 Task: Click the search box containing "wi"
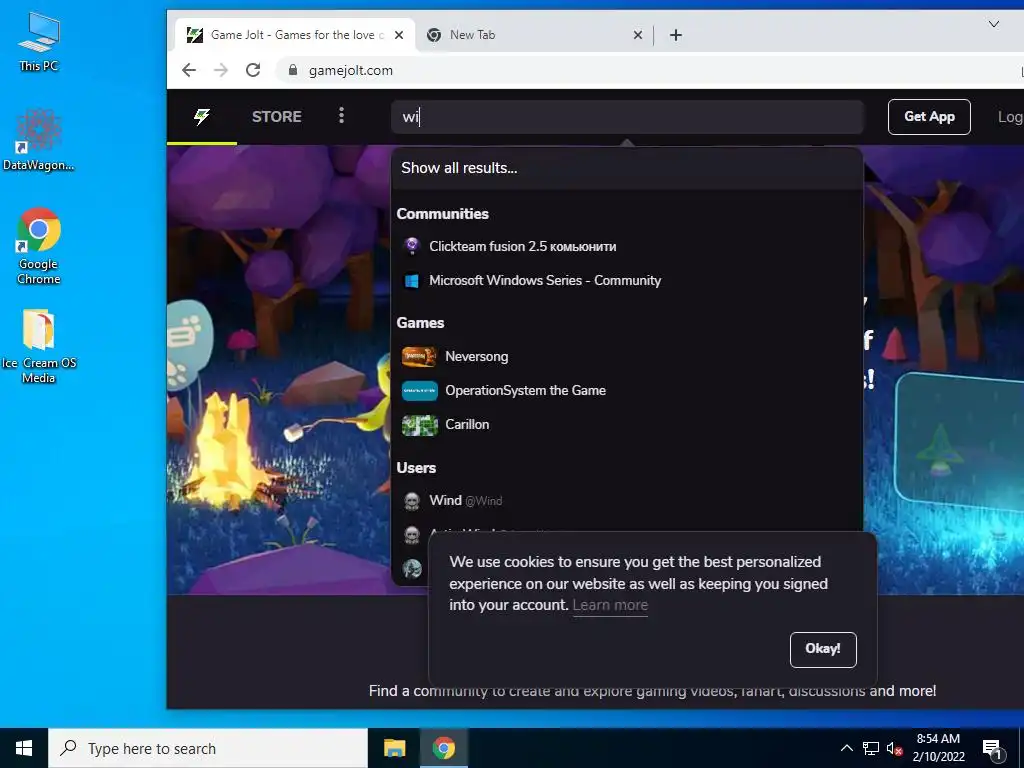click(627, 117)
